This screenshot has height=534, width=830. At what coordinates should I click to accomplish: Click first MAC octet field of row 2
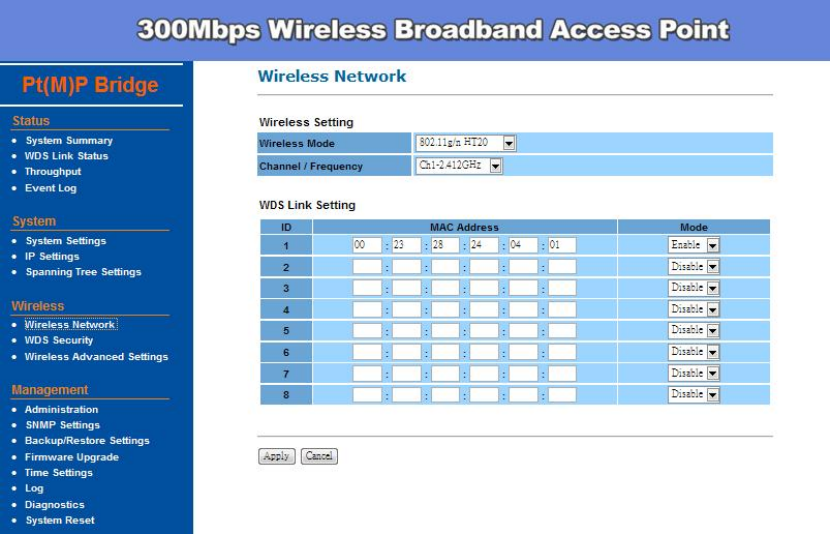click(x=367, y=267)
